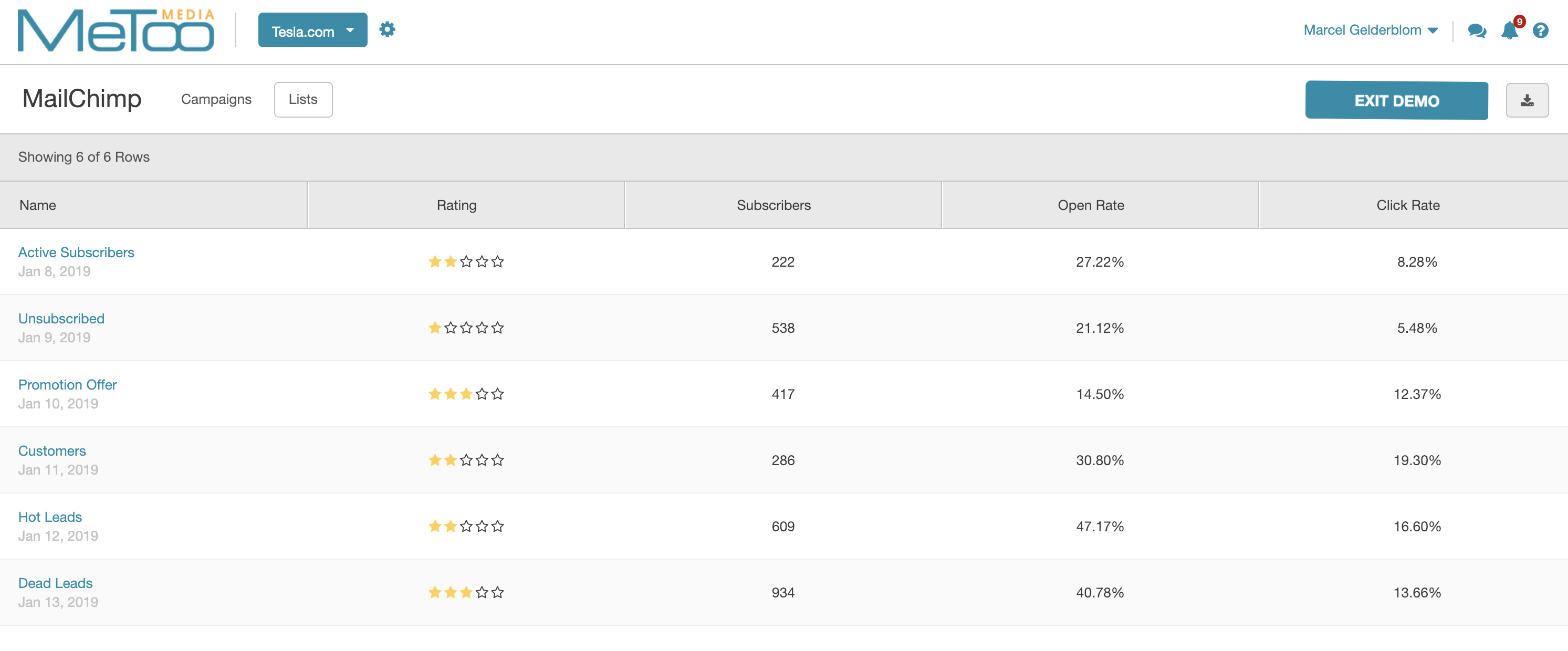Sort by the Name column header
The image size is (1568, 651).
(x=153, y=205)
